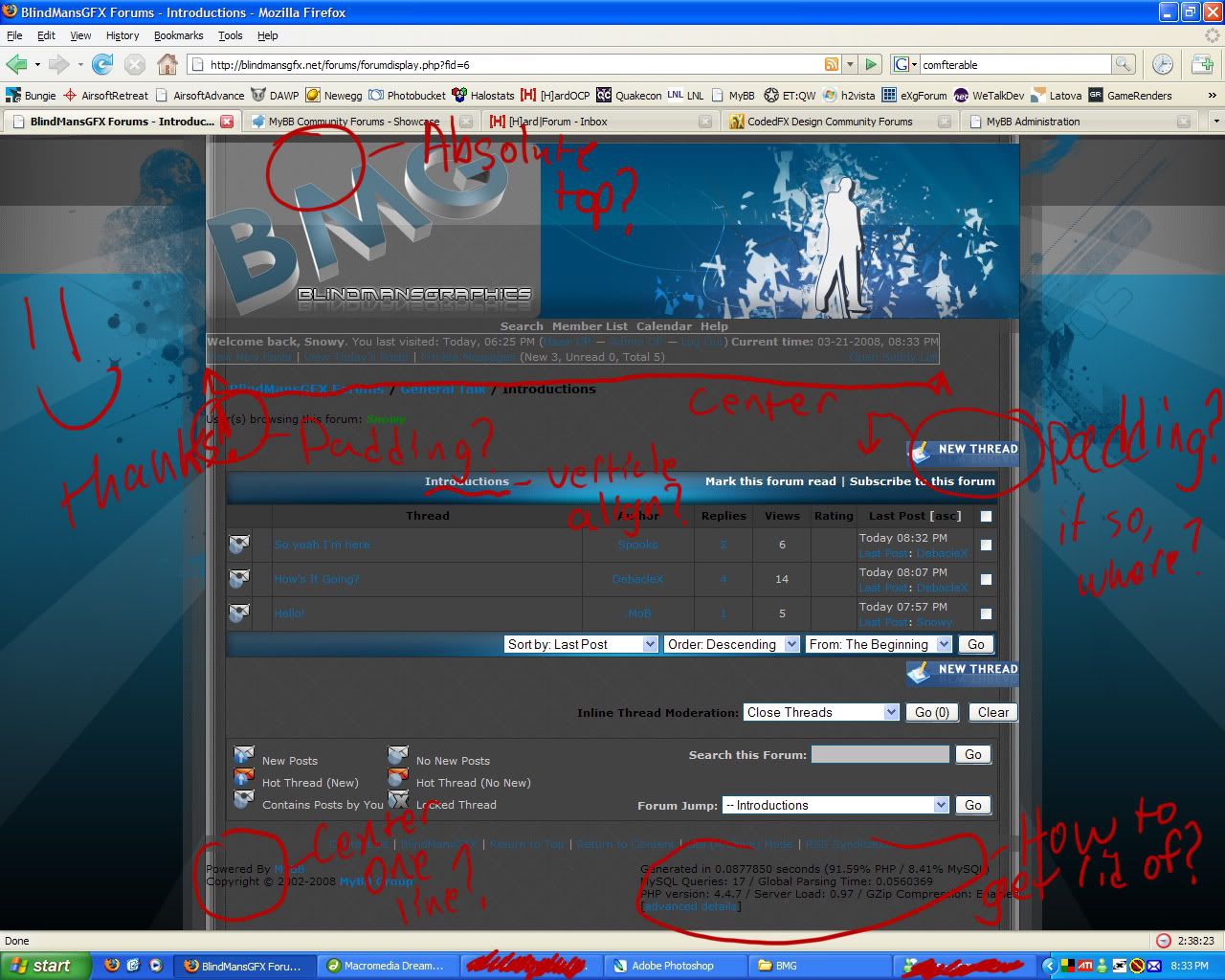Open the Forum Jump "Introductions" dropdown
Screen dimensions: 1225x980
click(835, 805)
